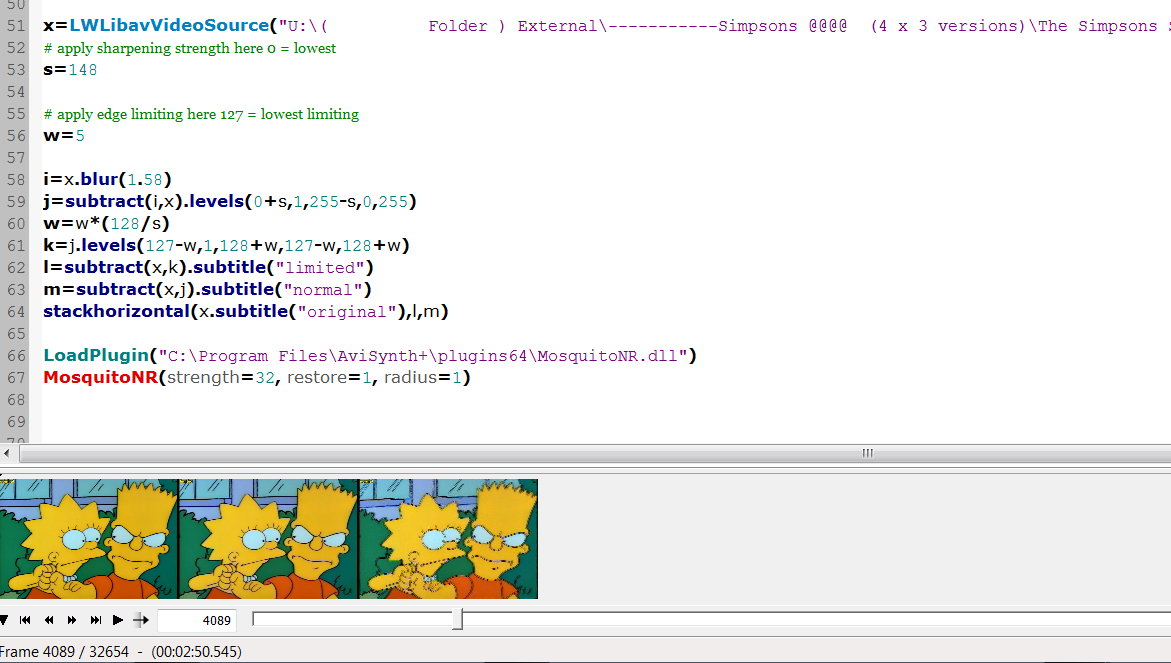Click line number 69 in the gutter

(16, 422)
